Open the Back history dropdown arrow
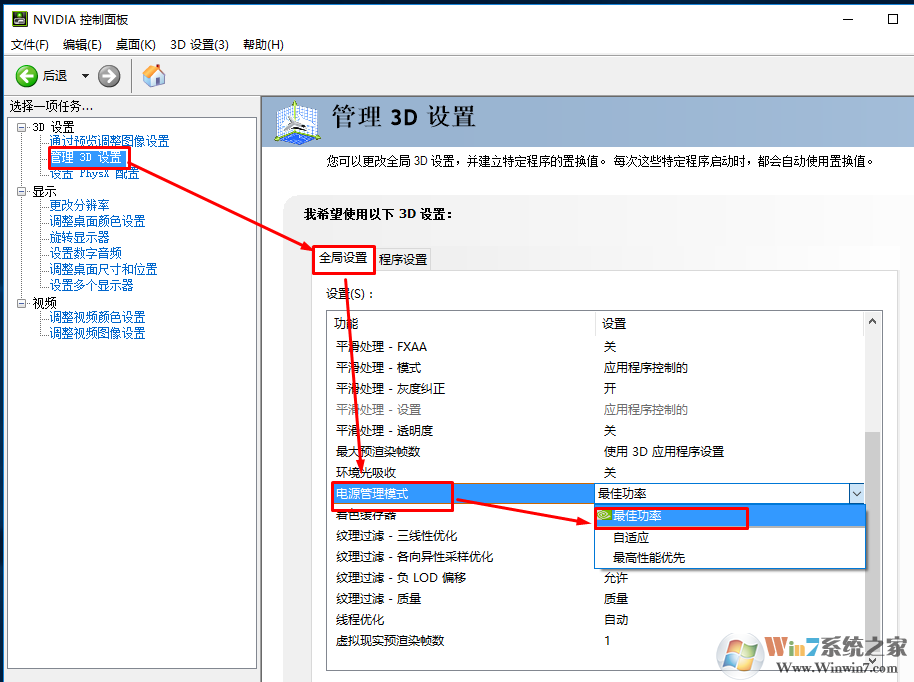Viewport: 914px width, 682px height. click(85, 76)
